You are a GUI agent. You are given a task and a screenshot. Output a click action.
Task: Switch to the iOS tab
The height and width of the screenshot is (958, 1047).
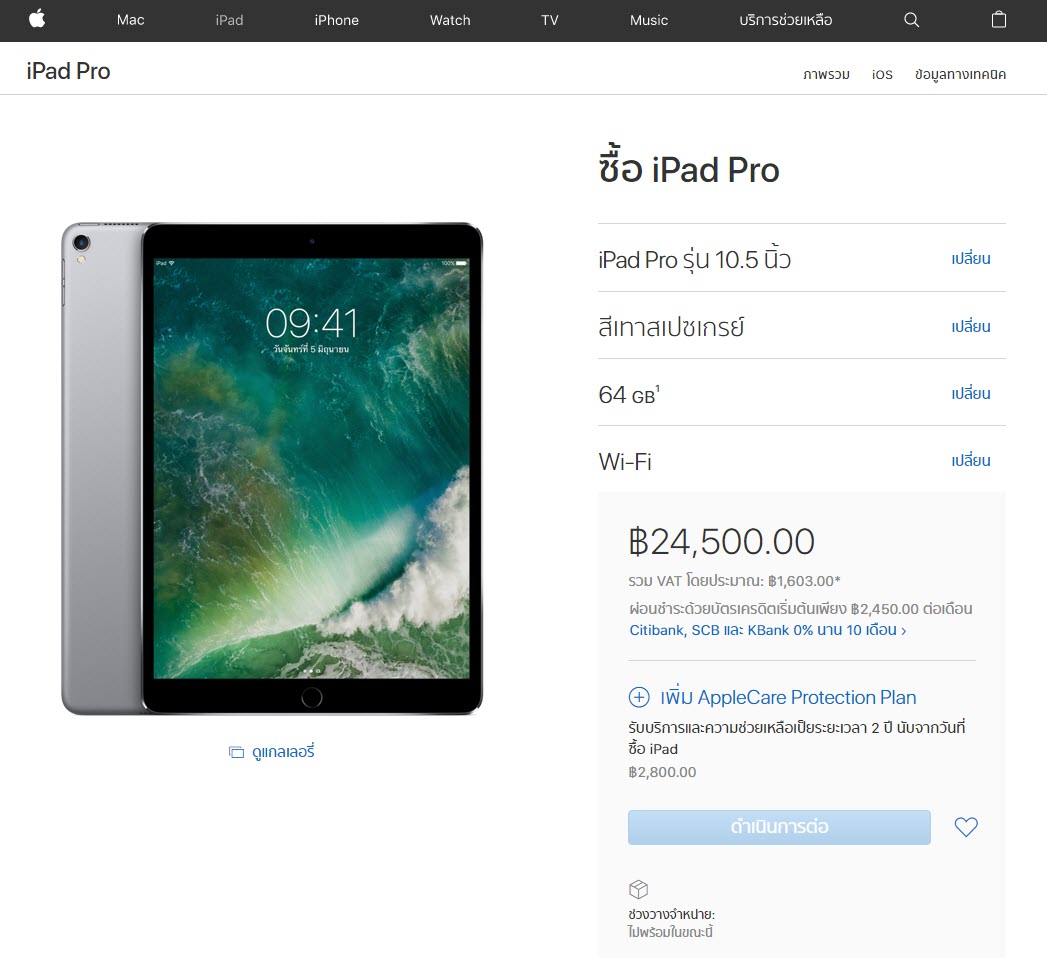click(882, 74)
